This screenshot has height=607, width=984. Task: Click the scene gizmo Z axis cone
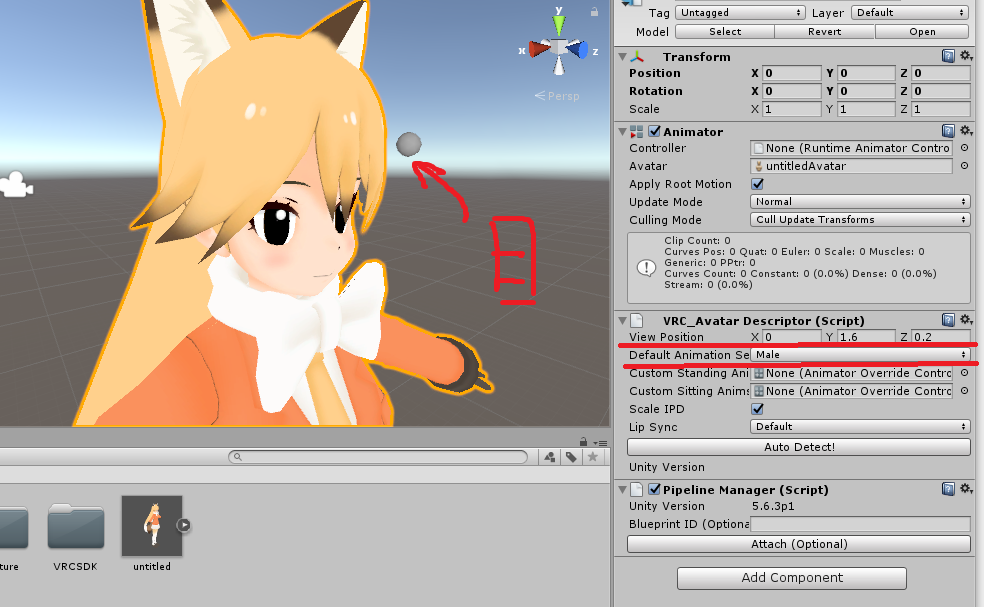point(579,49)
